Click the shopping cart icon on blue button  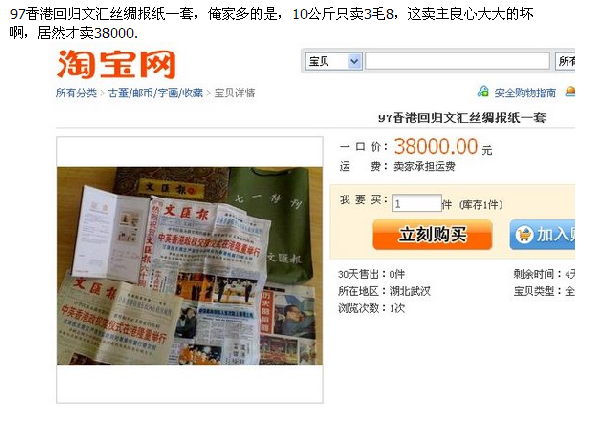pos(524,235)
